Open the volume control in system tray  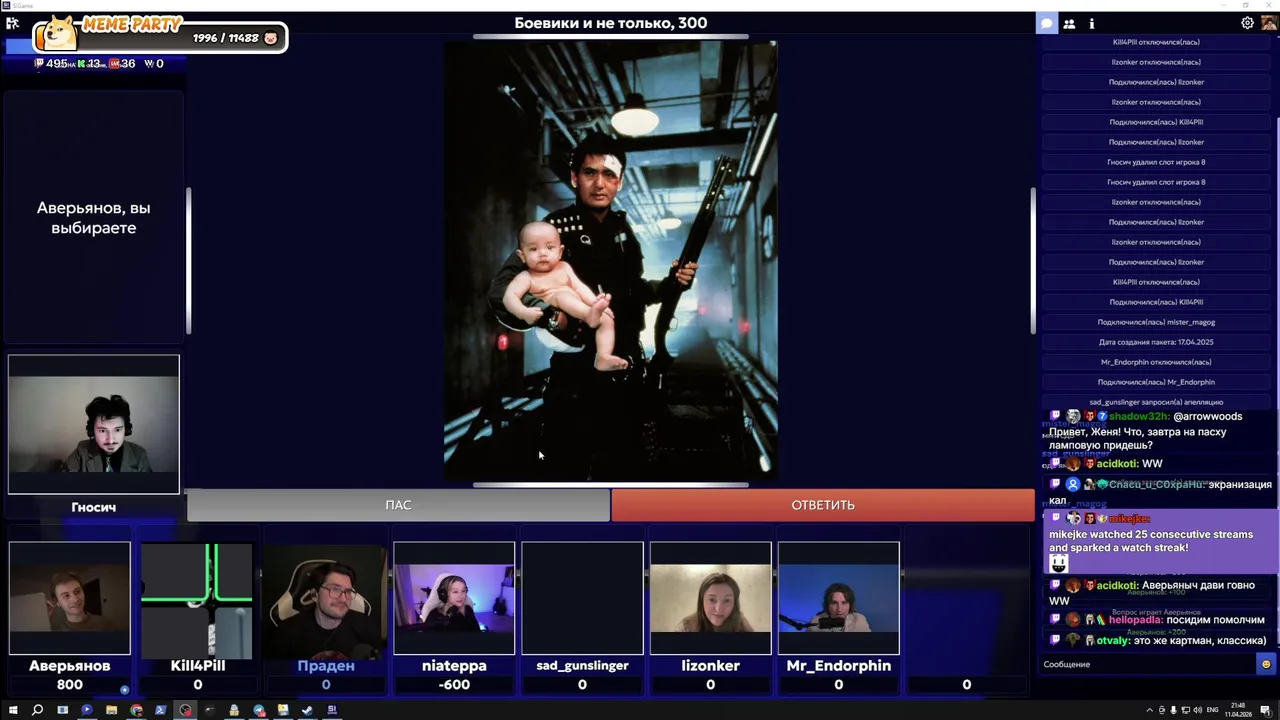[x=1197, y=710]
